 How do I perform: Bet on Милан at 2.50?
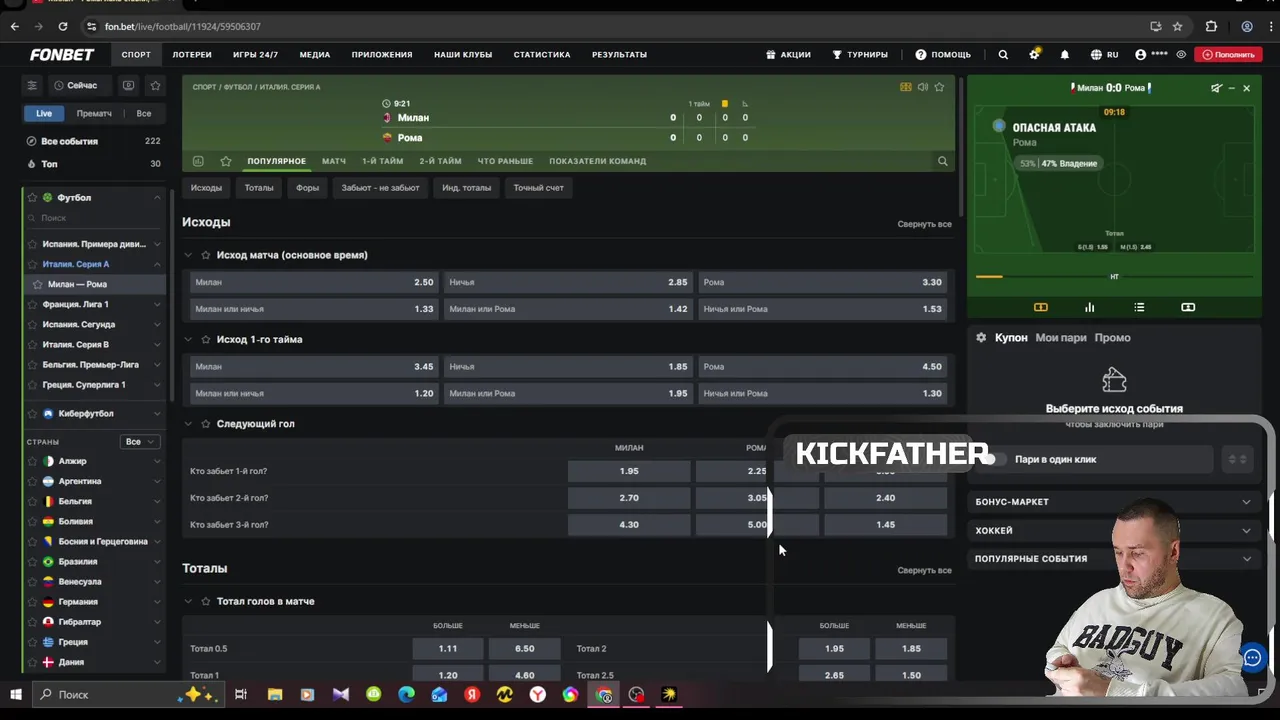[x=314, y=282]
